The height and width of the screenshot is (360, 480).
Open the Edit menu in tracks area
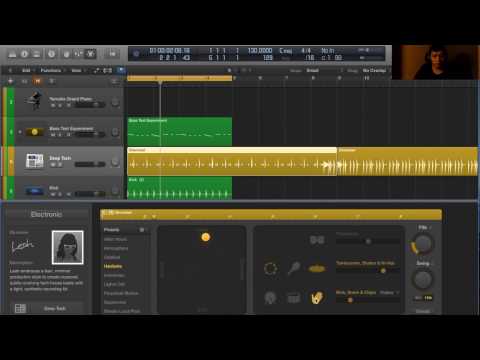tap(26, 70)
